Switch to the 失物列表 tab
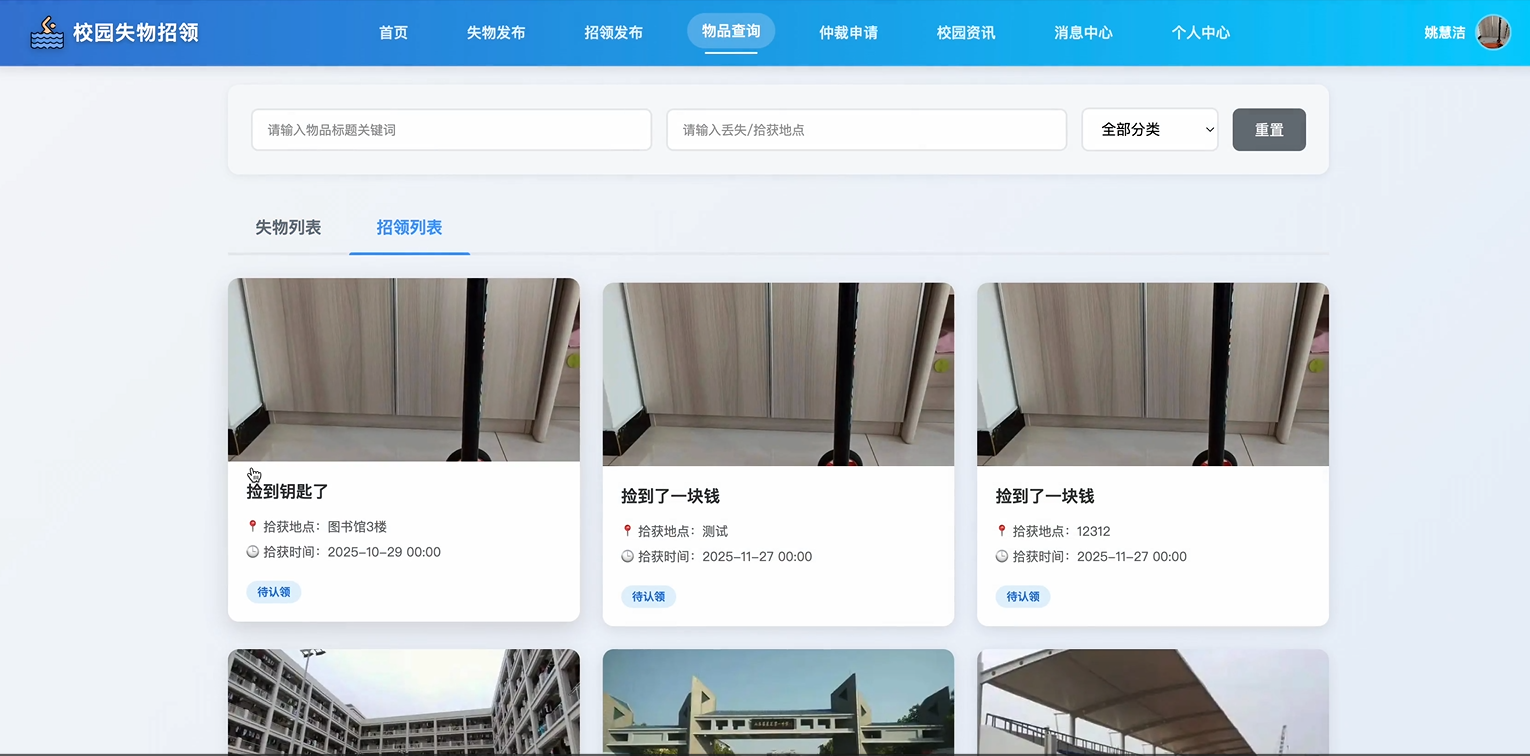 point(287,227)
